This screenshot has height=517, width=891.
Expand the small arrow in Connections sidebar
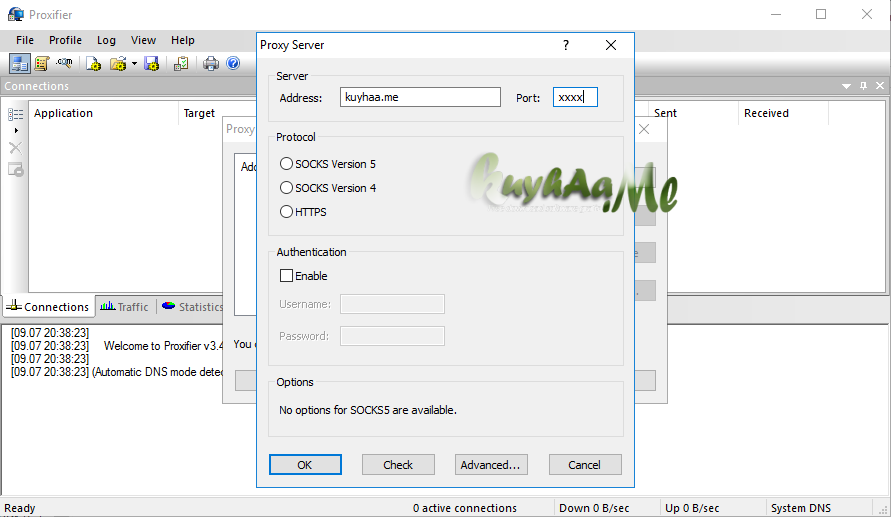(x=16, y=131)
